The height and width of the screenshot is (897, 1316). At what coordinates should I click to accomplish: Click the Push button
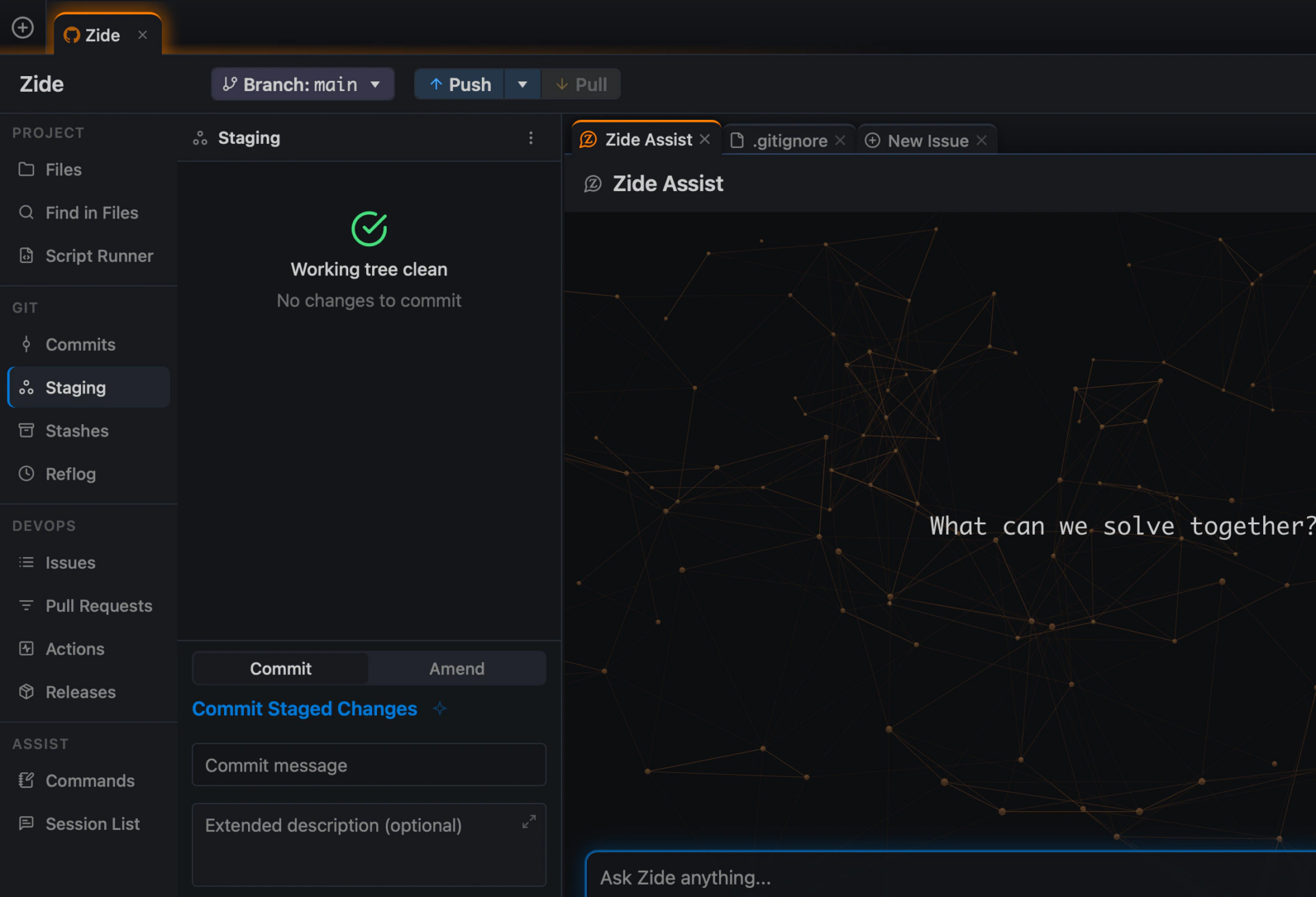coord(460,84)
